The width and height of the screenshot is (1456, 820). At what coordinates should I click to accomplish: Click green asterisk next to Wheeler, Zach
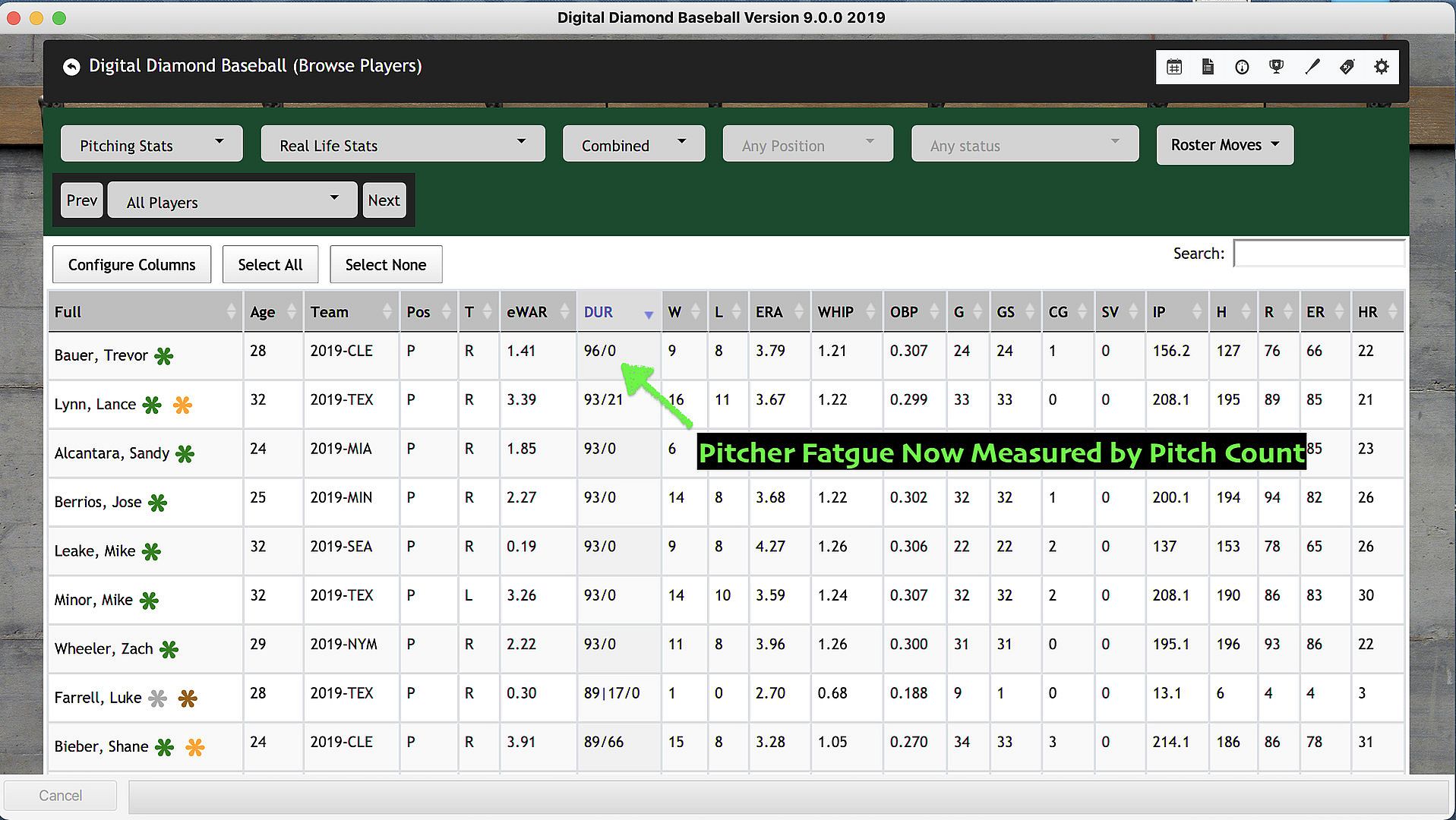point(169,649)
